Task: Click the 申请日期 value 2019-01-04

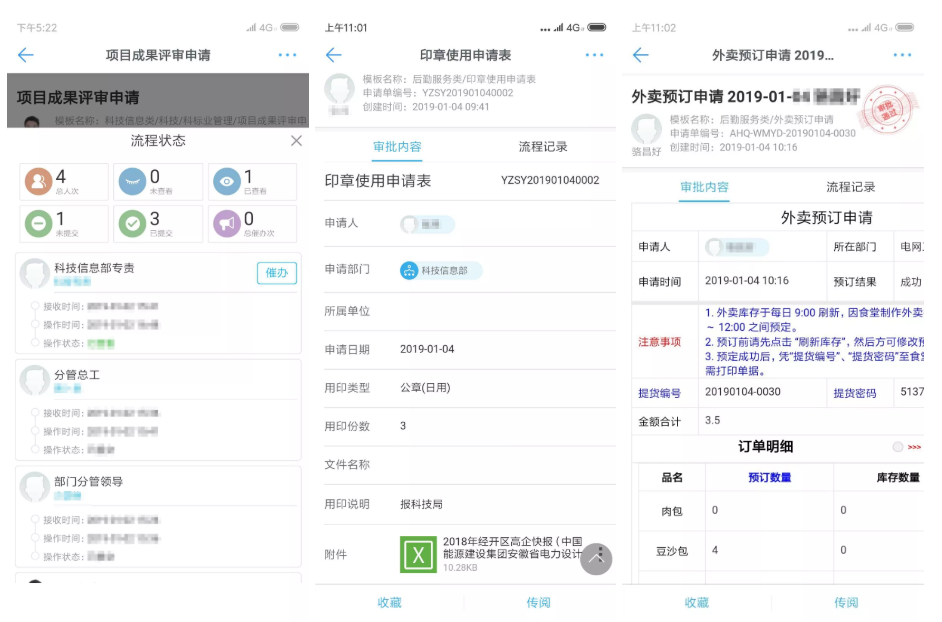Action: [427, 349]
